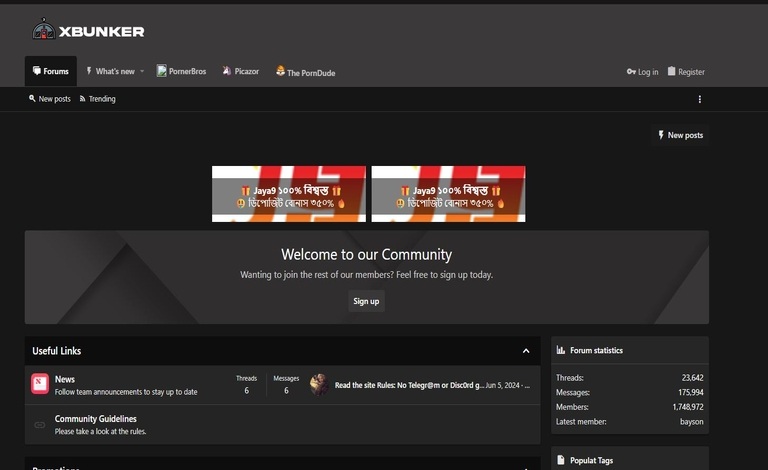Screen dimensions: 768x470
Task: Click the Register clipboard icon
Action: (x=672, y=71)
